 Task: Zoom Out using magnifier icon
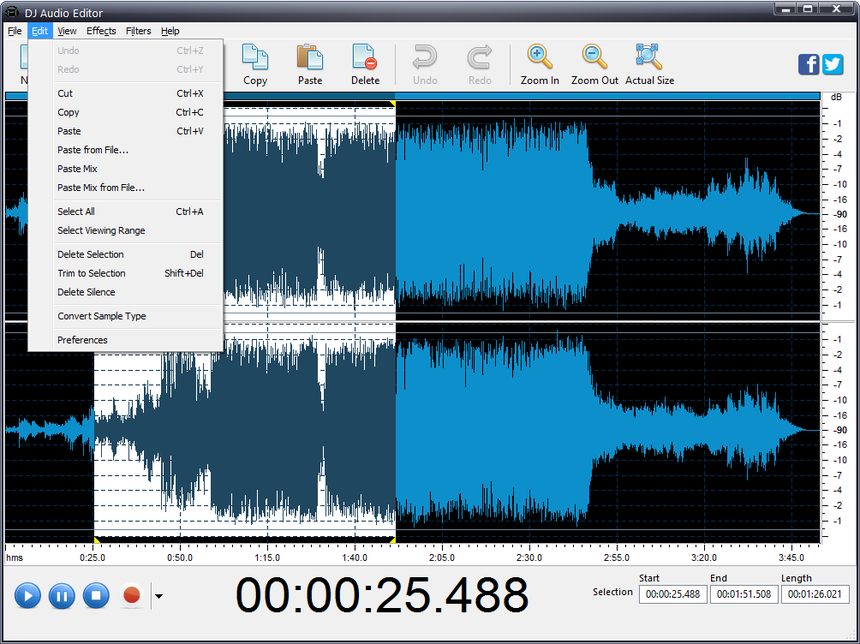[x=595, y=57]
